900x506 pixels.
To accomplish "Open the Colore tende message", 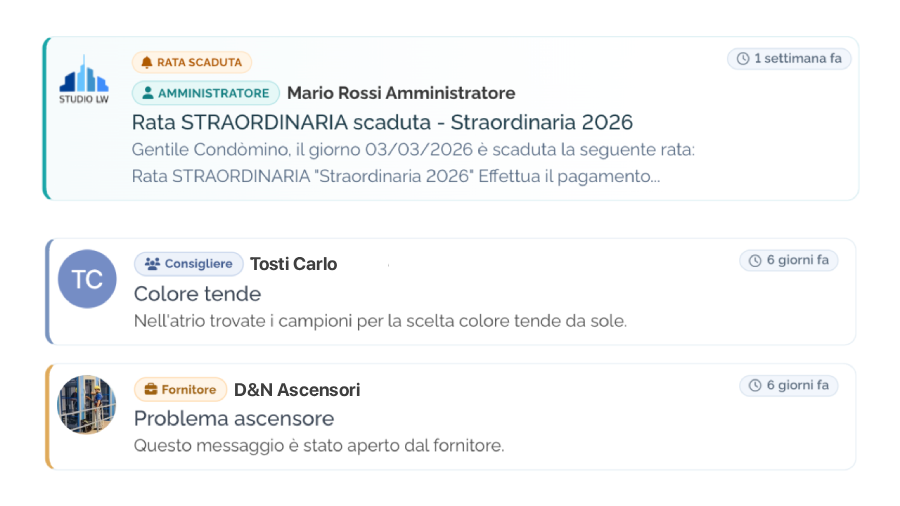I will click(197, 294).
